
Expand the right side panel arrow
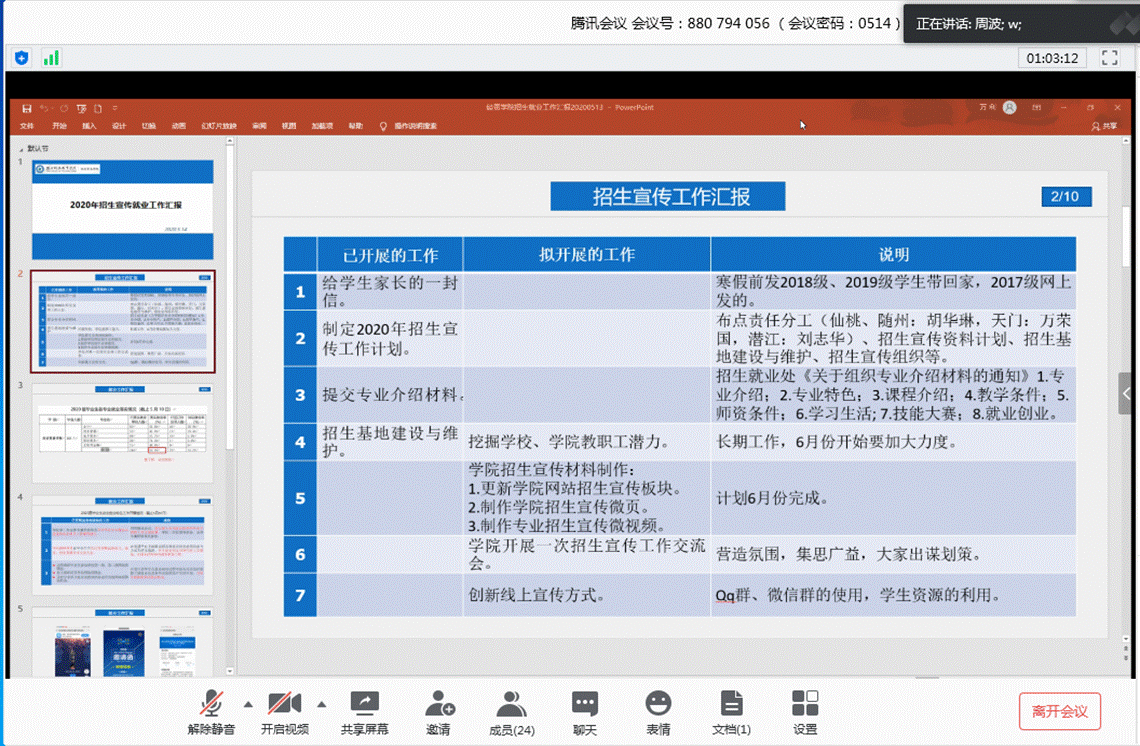[1126, 393]
